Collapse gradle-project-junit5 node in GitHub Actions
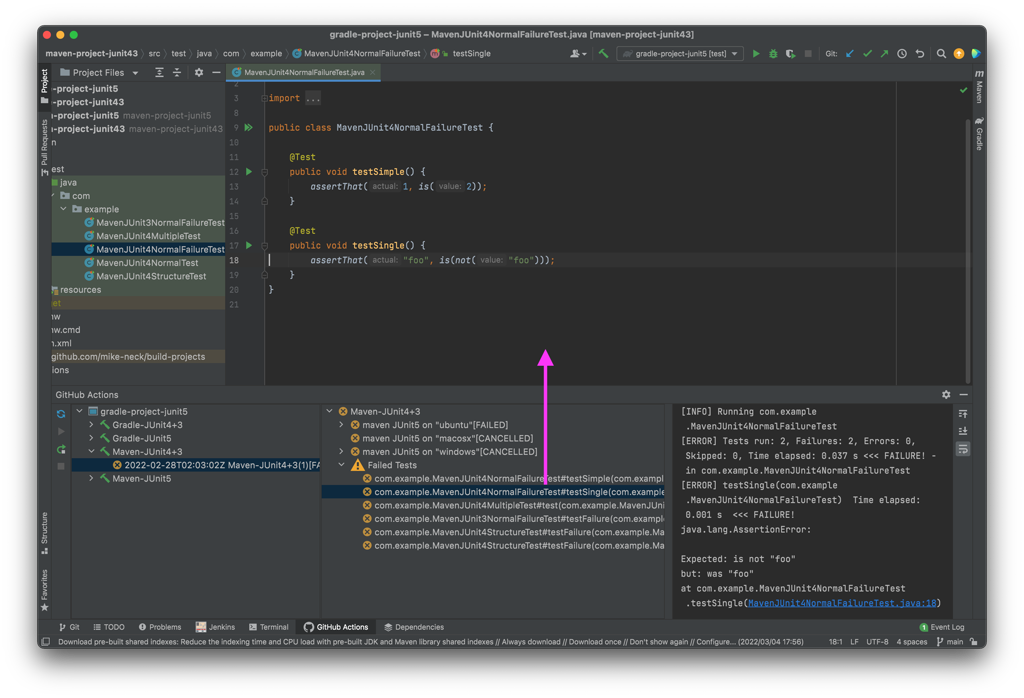The width and height of the screenshot is (1024, 698). 80,411
